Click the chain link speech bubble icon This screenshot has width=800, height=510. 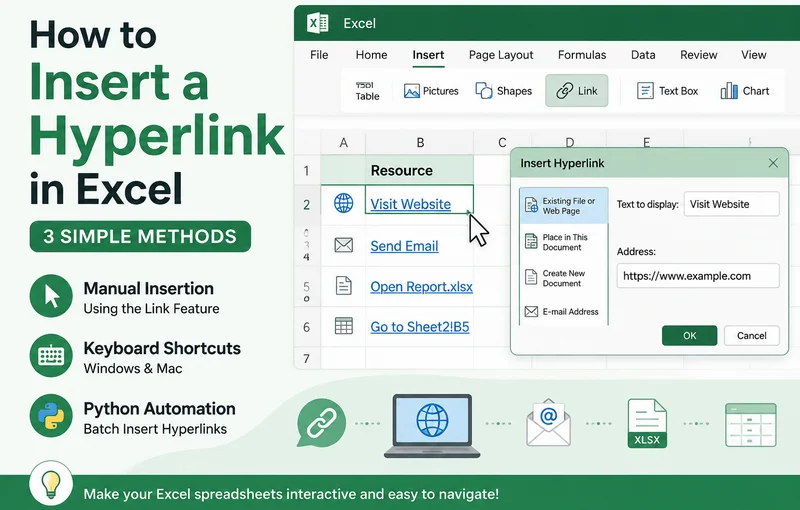321,423
